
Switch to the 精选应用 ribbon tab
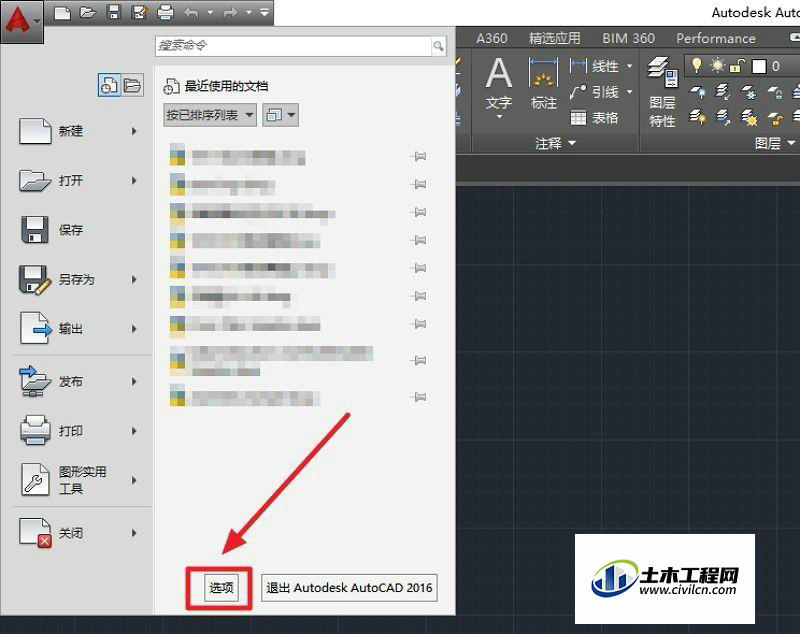(x=554, y=39)
